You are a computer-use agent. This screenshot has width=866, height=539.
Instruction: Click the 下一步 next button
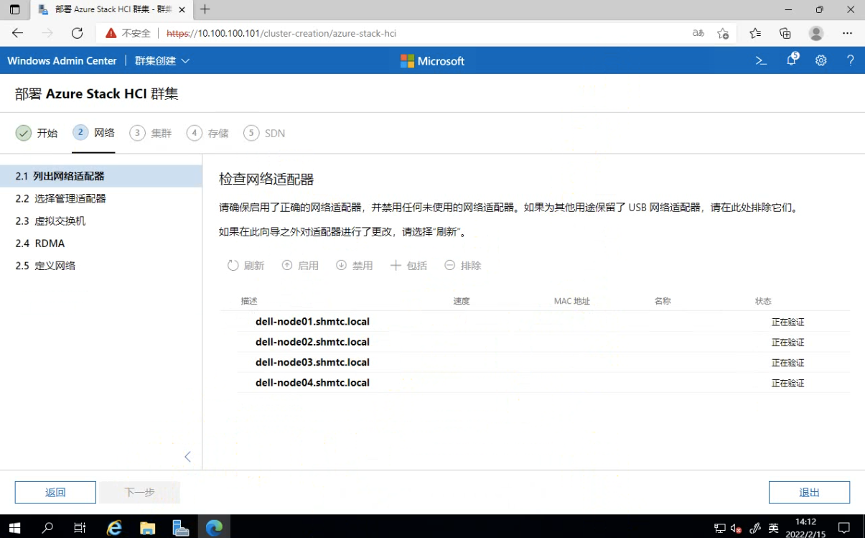[140, 493]
